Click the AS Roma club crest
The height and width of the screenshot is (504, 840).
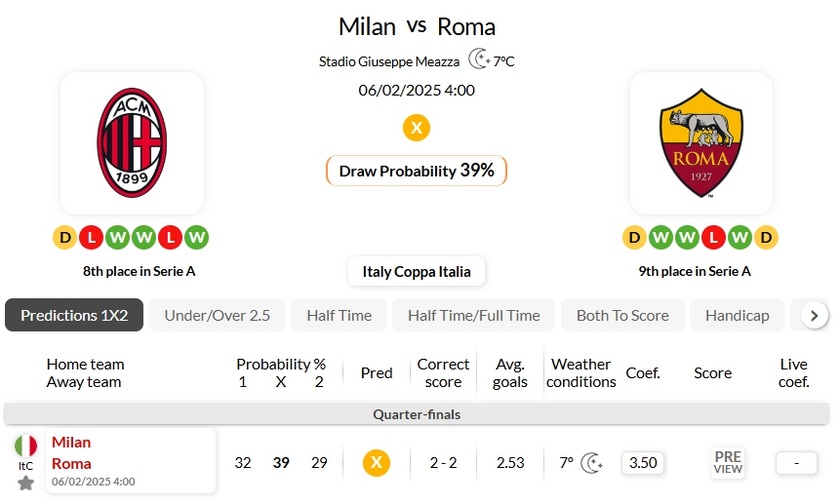pos(701,142)
